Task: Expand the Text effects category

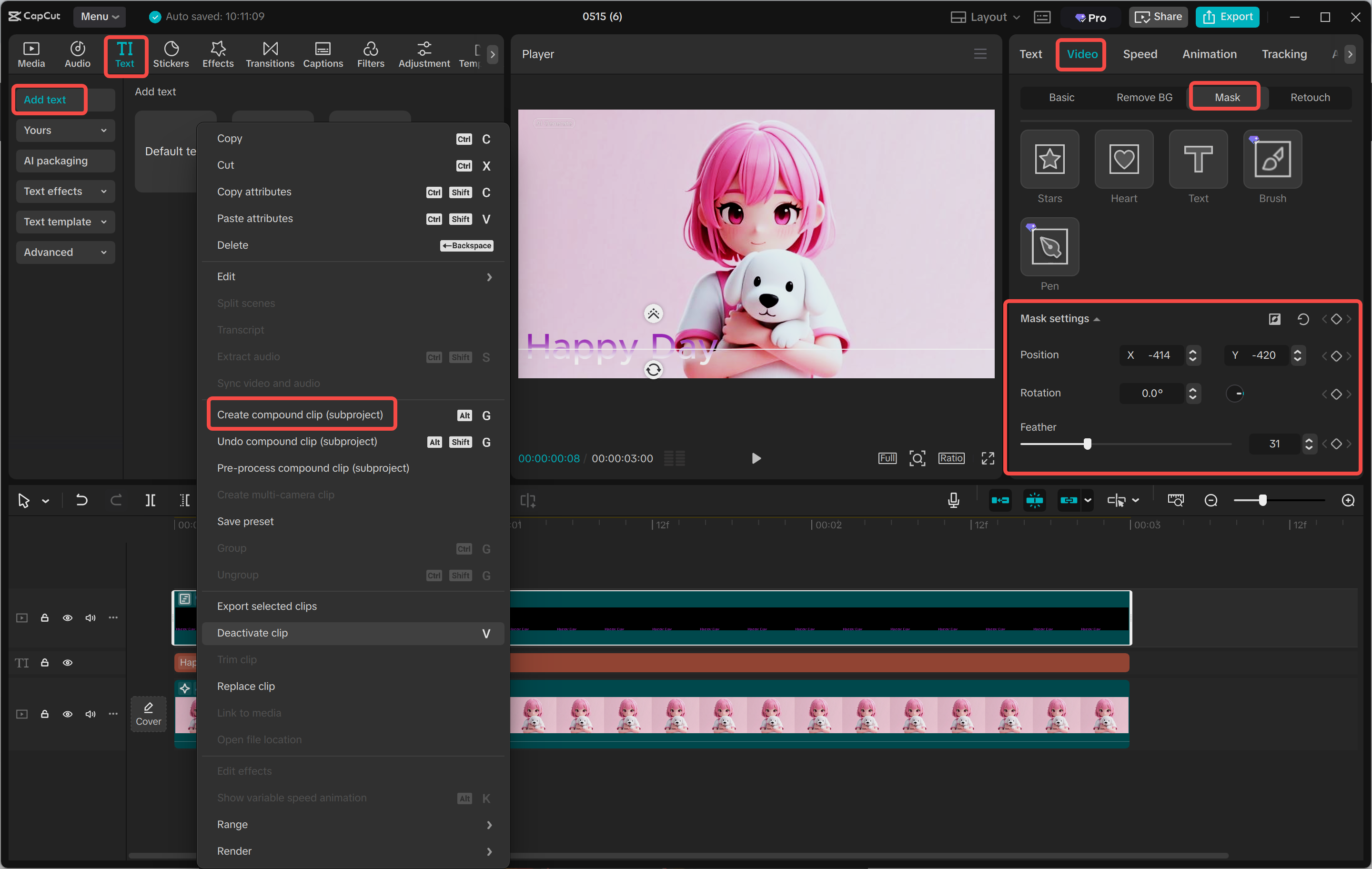Action: 65,192
